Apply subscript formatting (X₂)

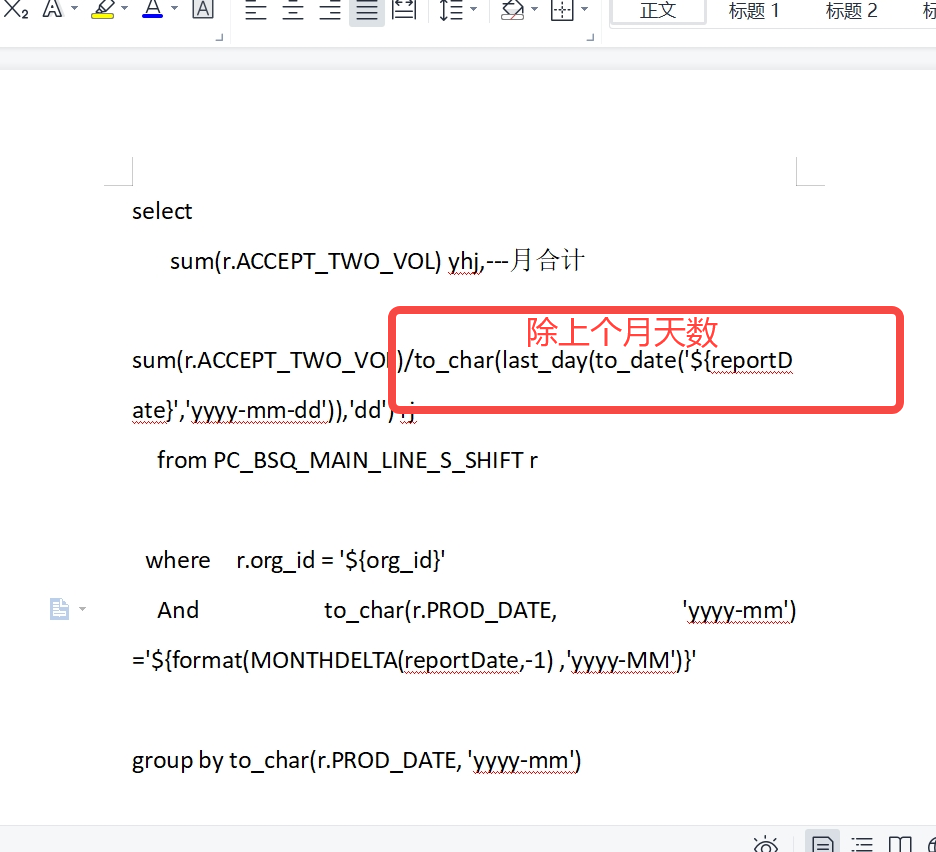pyautogui.click(x=16, y=10)
